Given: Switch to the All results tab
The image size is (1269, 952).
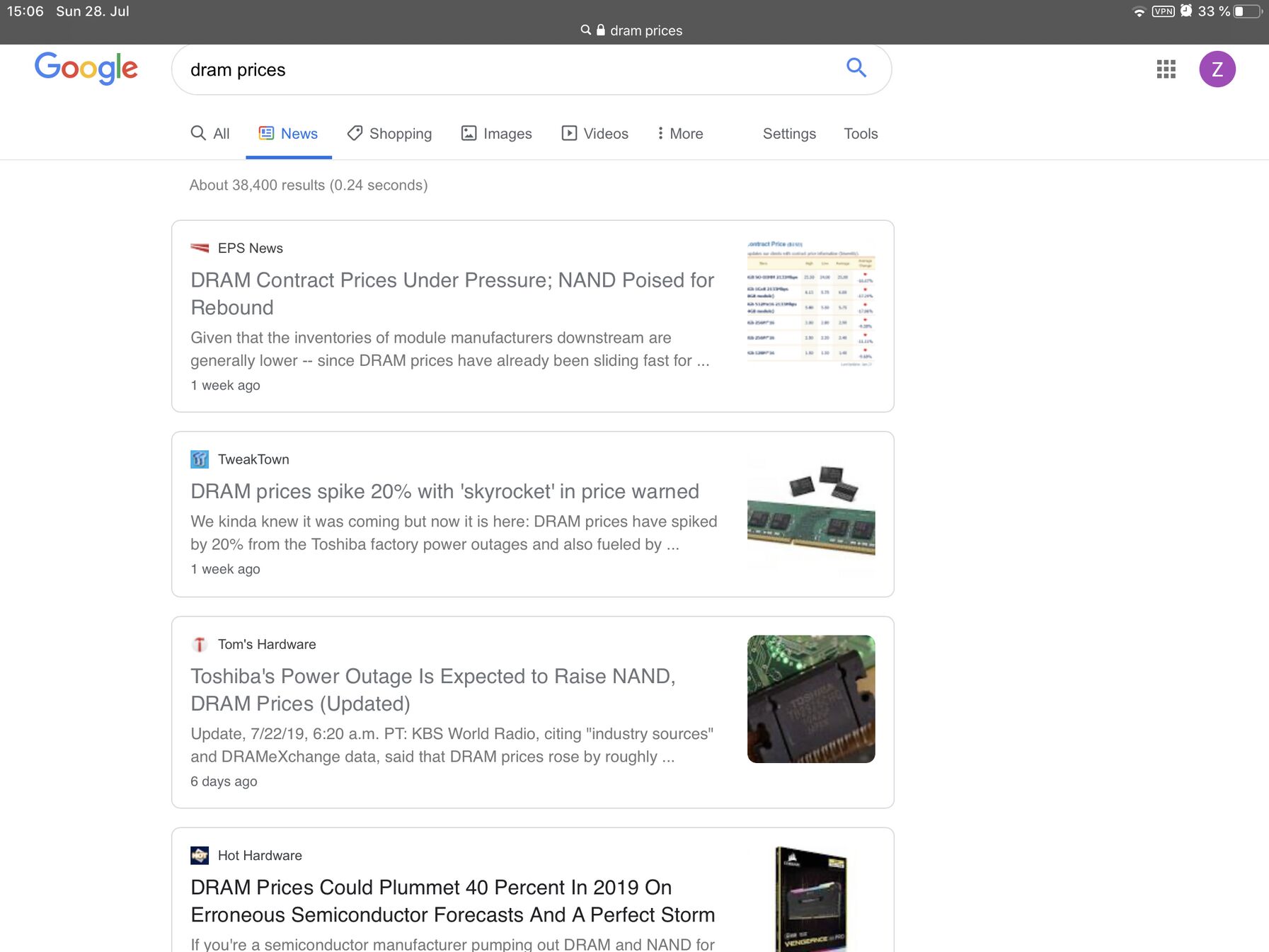Looking at the screenshot, I should (210, 133).
